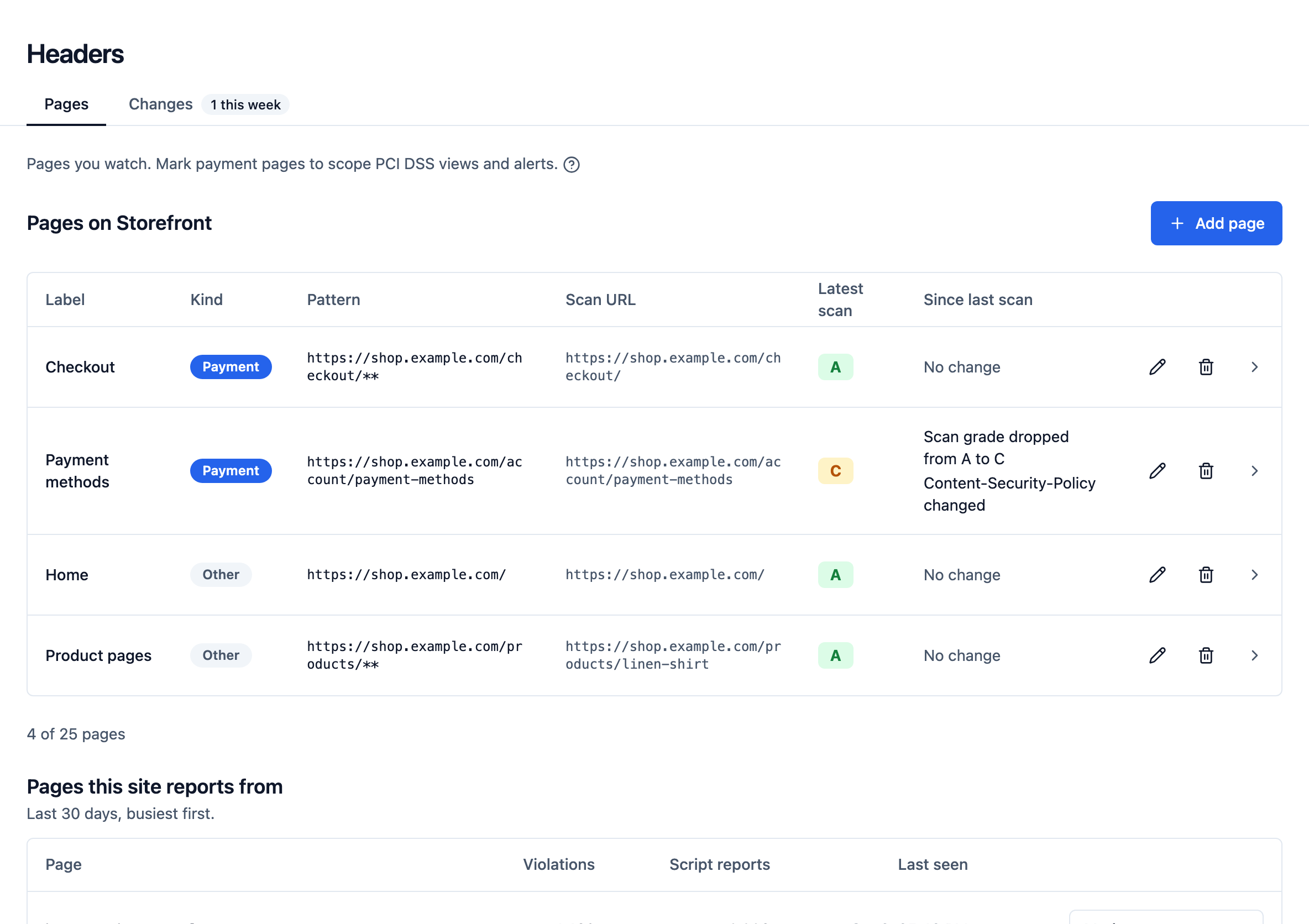Expand the Payment methods row chevron

click(x=1254, y=471)
